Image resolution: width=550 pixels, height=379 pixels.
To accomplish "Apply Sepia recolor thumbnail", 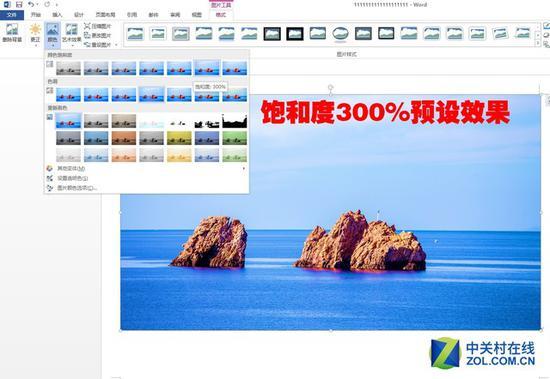I will click(123, 121).
